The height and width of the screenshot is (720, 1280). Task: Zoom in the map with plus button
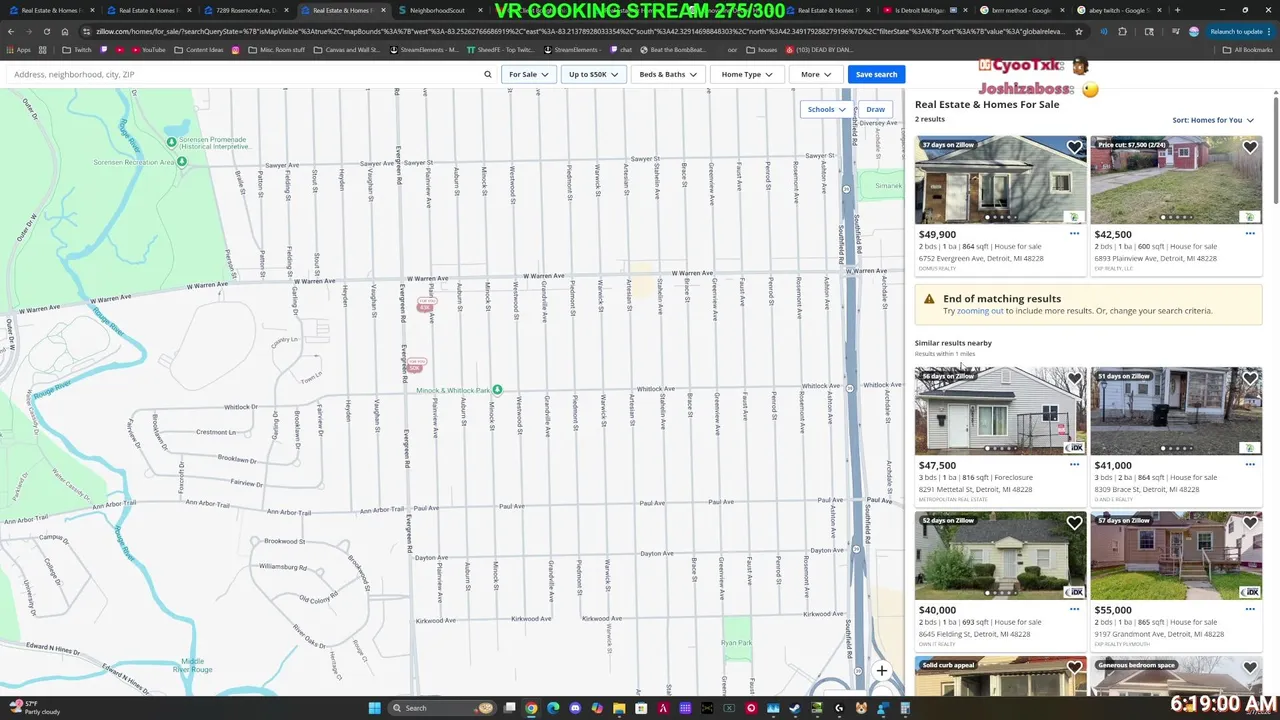882,671
